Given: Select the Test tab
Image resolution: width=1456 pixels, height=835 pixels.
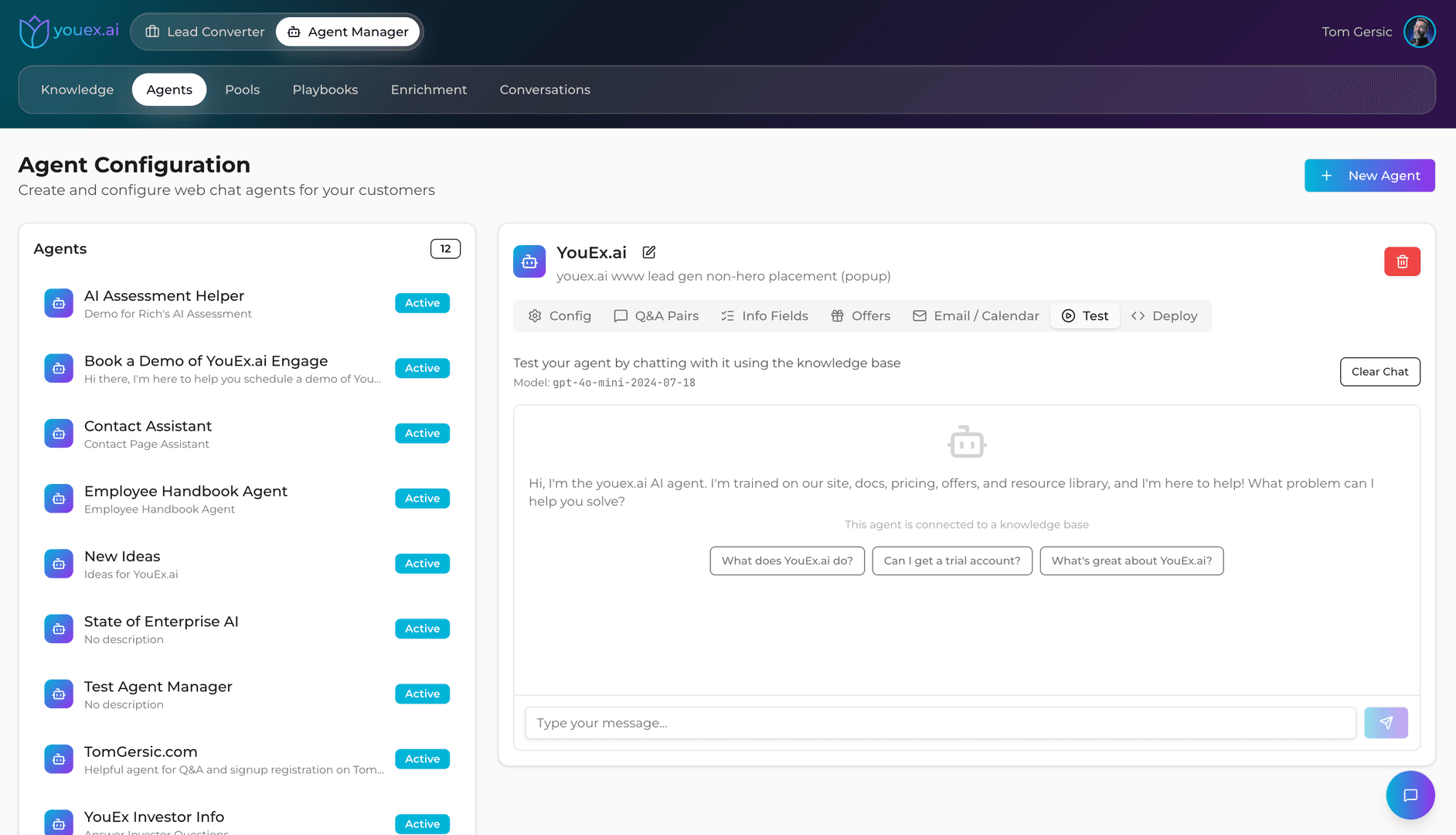Looking at the screenshot, I should (1085, 315).
